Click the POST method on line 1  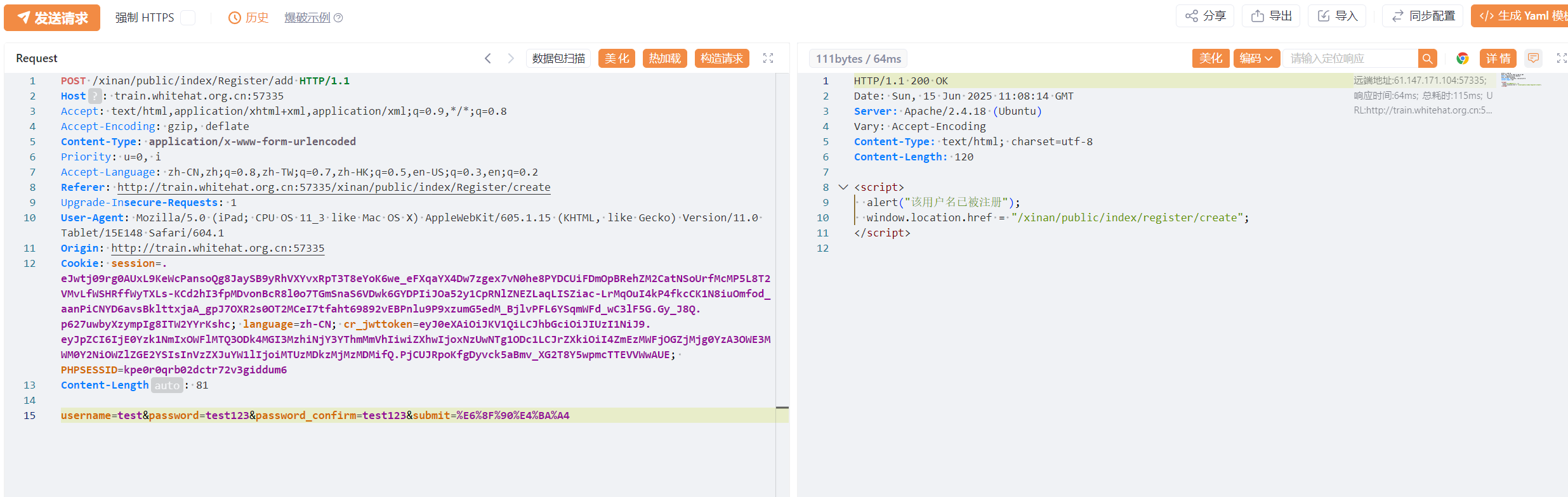click(73, 81)
